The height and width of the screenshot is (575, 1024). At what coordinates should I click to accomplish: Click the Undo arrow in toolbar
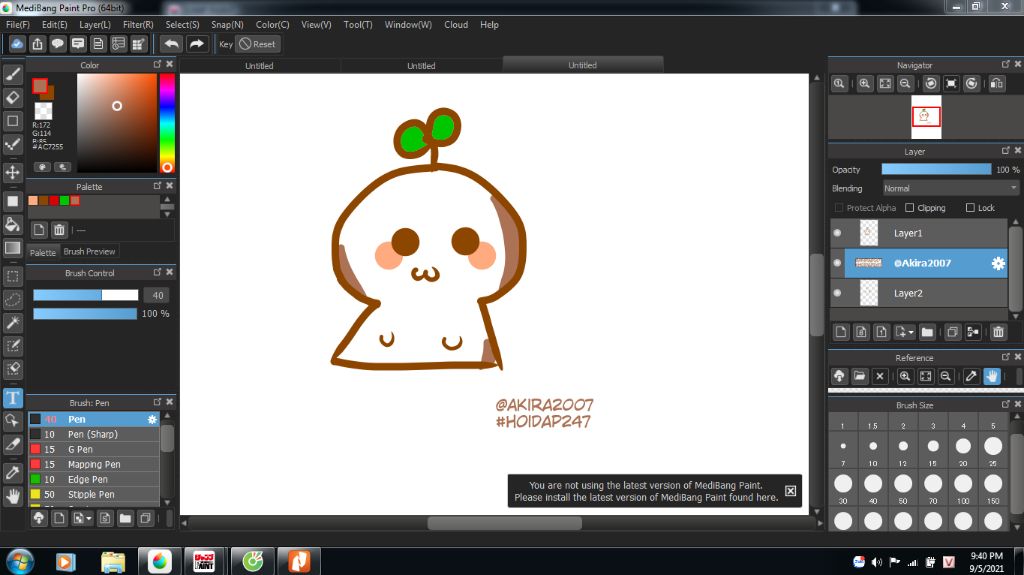[x=171, y=44]
